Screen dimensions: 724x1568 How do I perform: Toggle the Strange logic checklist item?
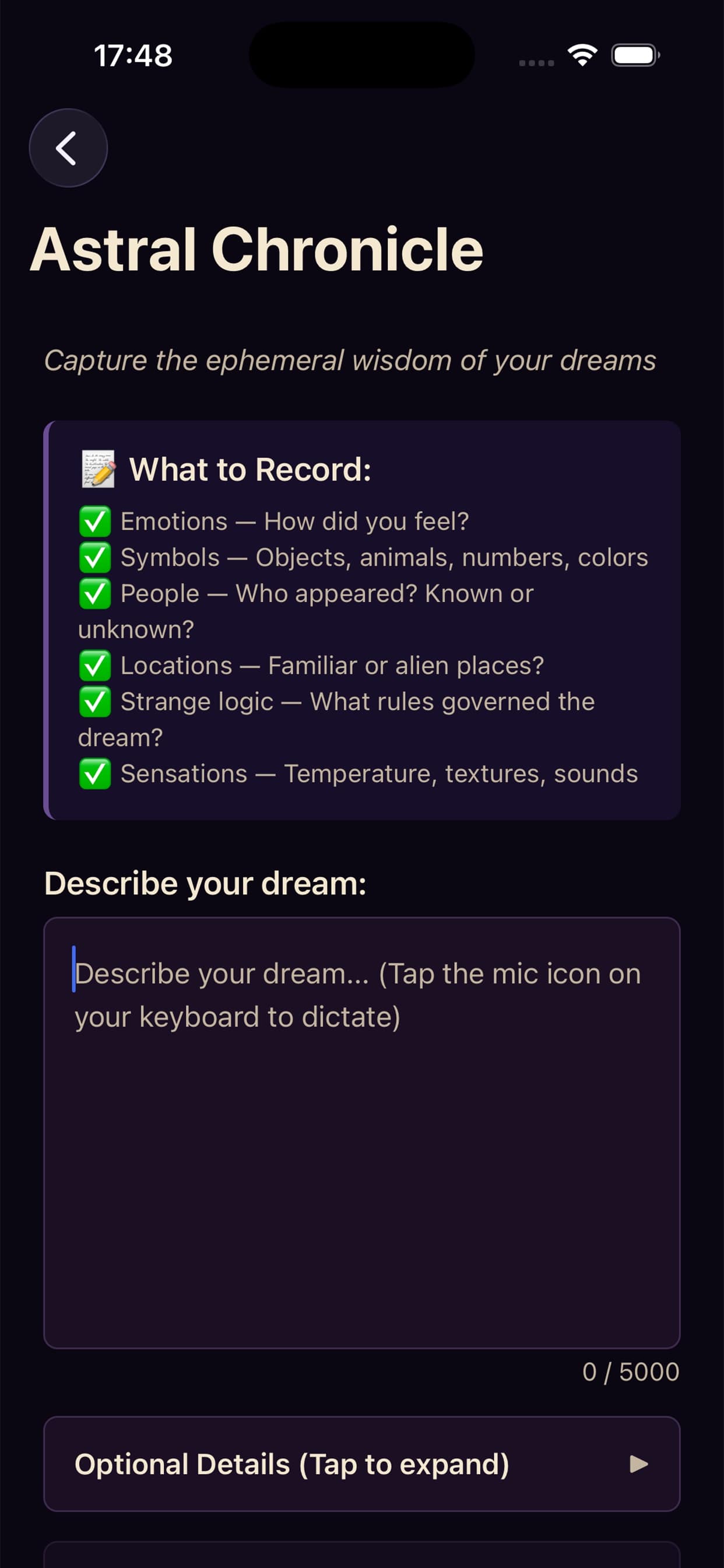94,701
